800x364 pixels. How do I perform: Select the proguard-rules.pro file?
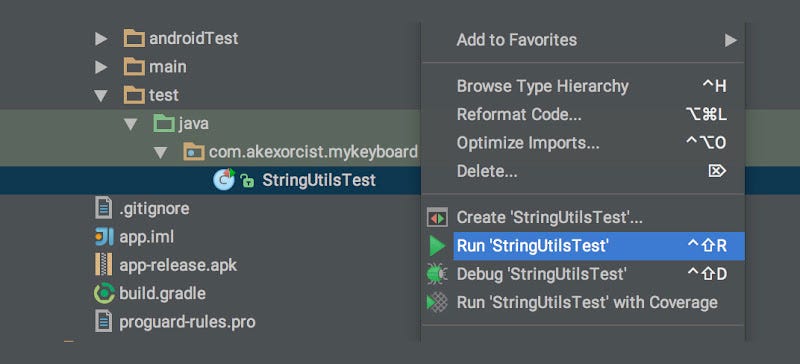187,322
